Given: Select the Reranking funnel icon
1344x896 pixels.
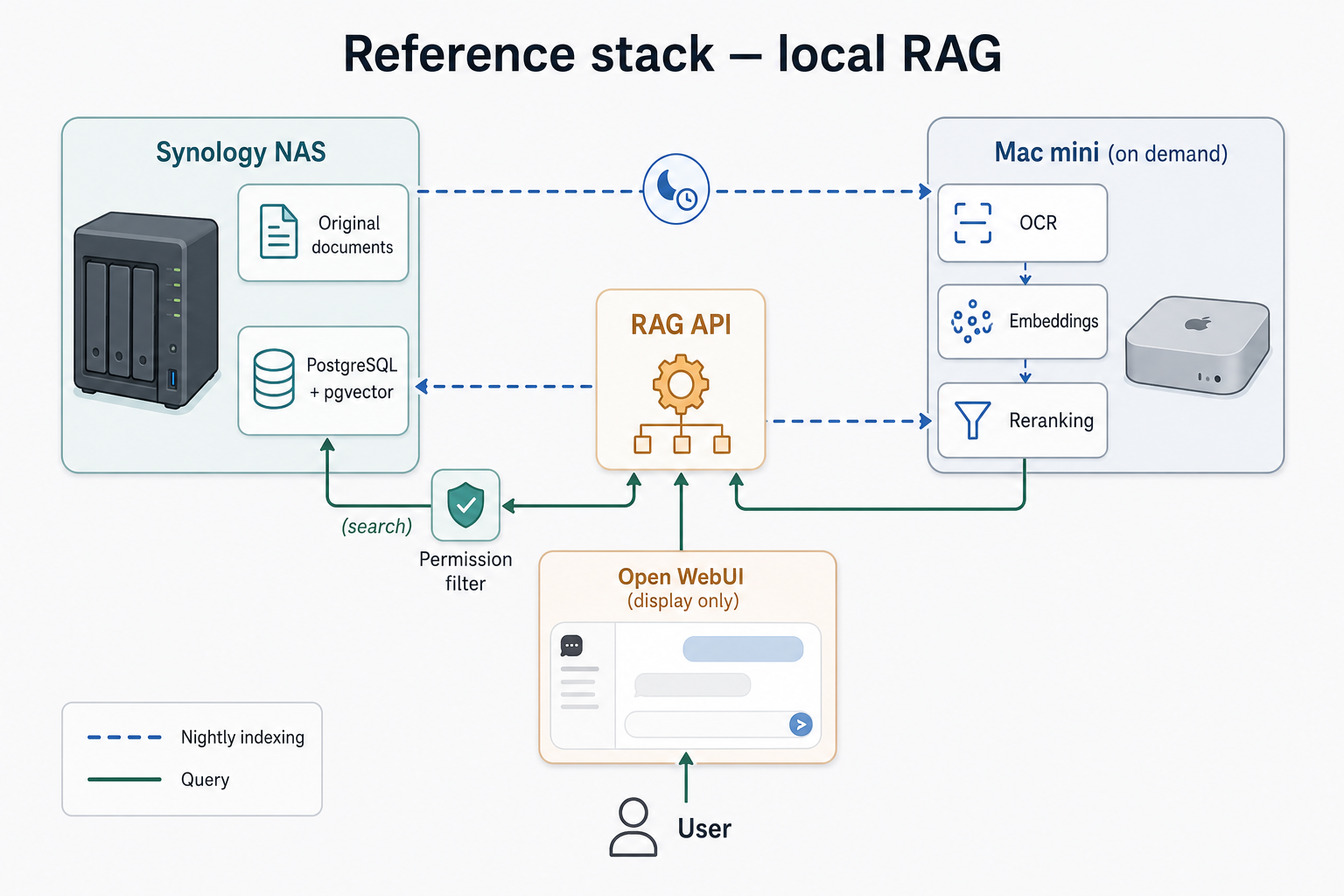Looking at the screenshot, I should [x=972, y=420].
